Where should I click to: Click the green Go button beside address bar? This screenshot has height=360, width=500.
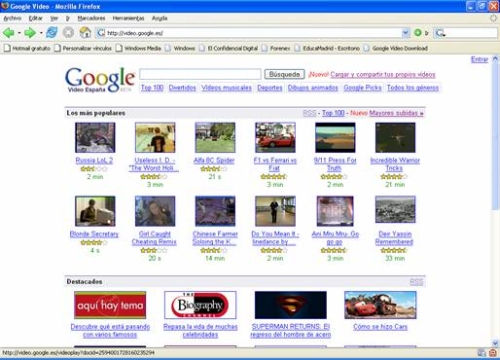click(418, 33)
